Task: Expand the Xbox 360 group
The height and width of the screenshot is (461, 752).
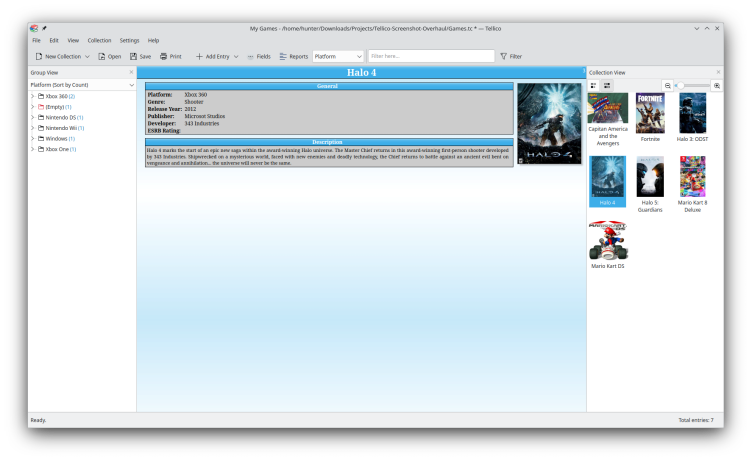Action: click(x=32, y=96)
